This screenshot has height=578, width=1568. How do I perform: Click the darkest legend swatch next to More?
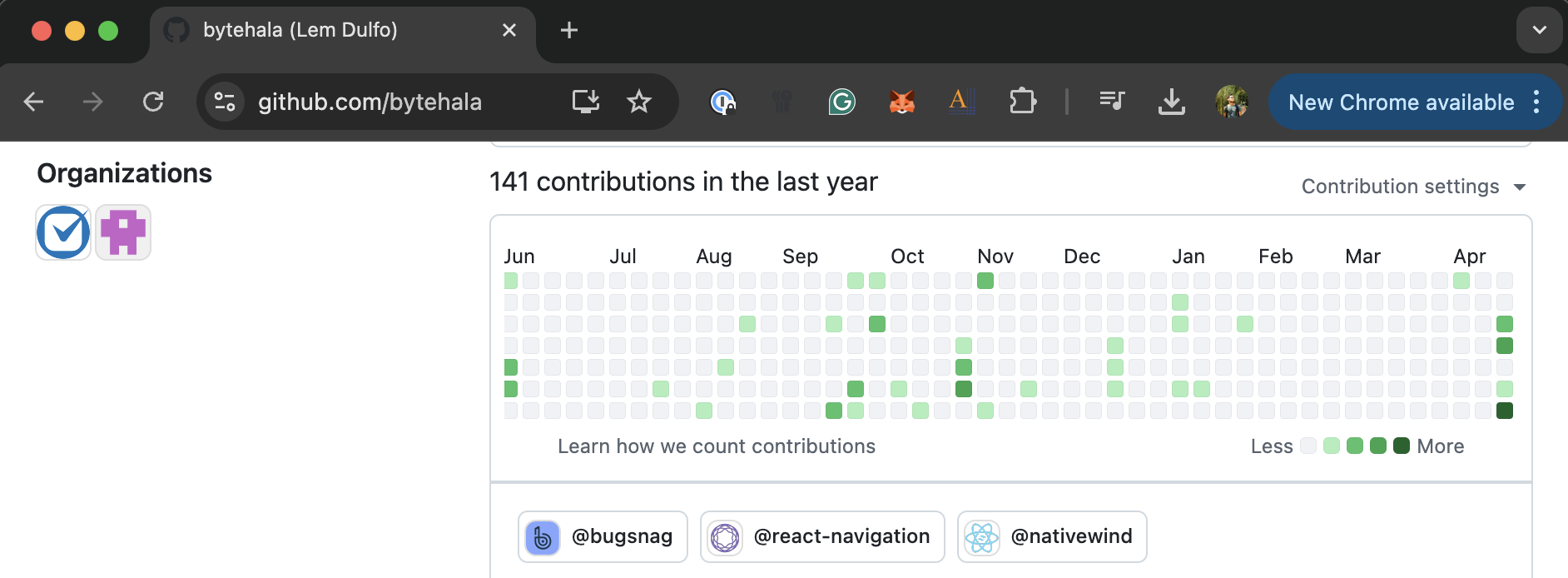pyautogui.click(x=1402, y=446)
